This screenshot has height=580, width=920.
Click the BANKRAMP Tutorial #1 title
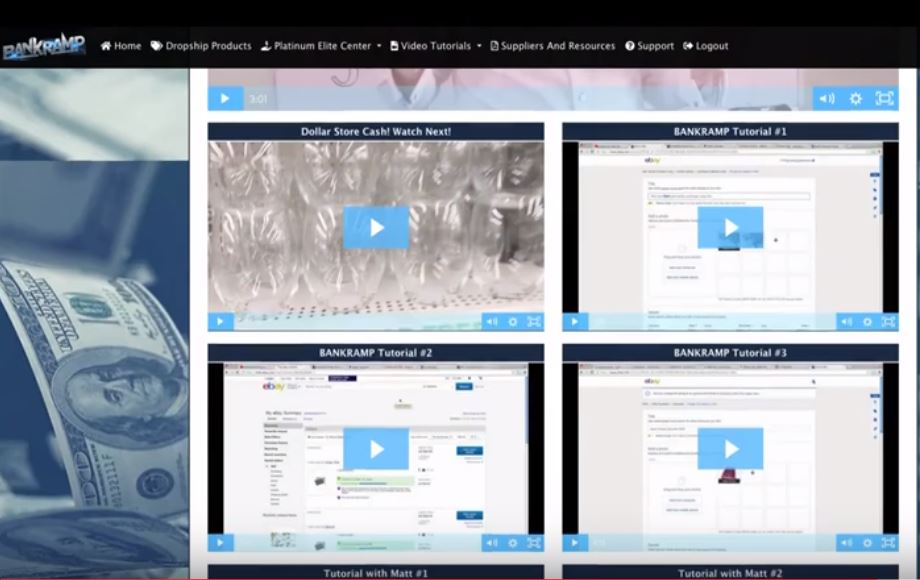(730, 131)
